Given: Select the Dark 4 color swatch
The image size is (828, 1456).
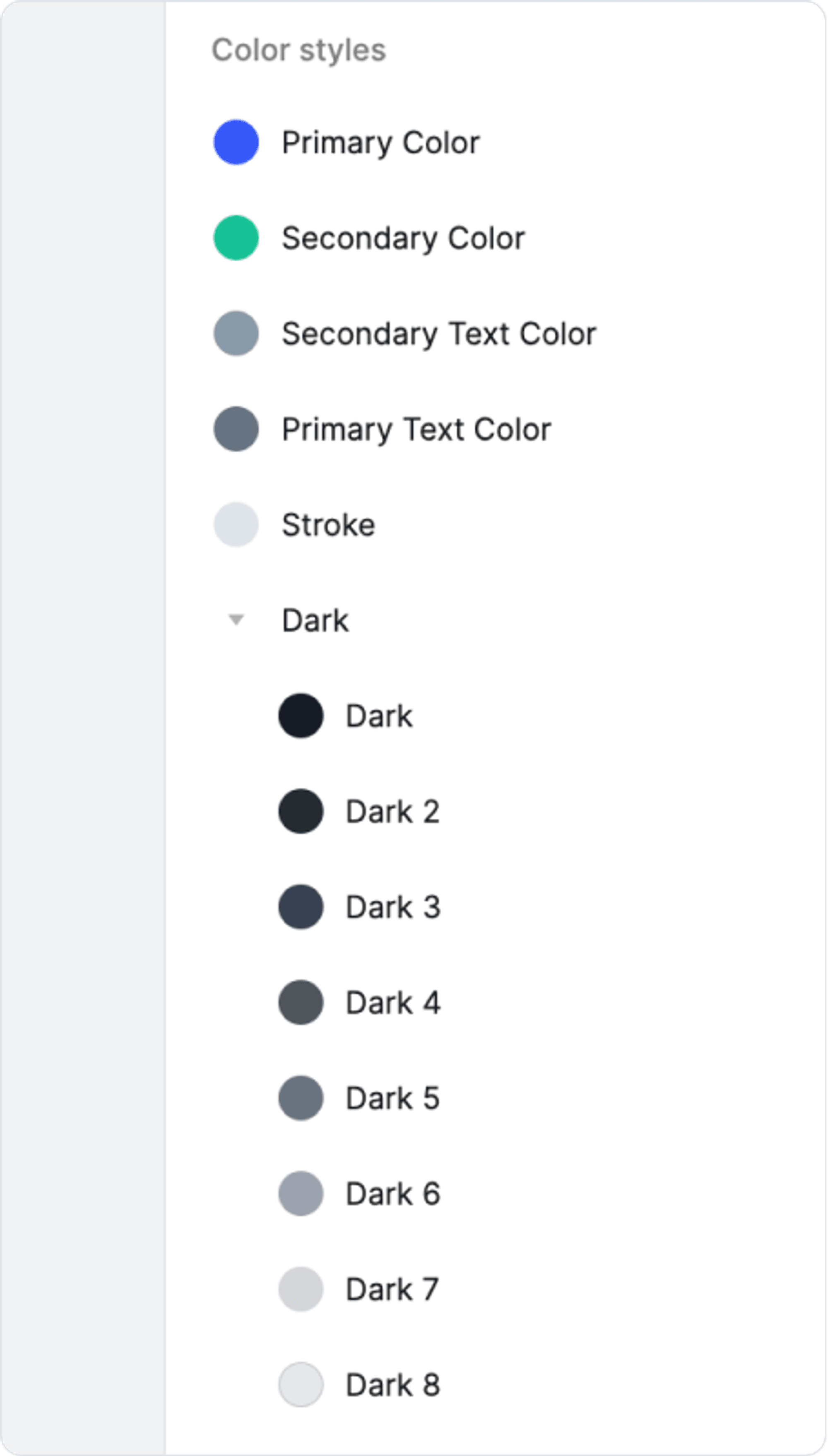Looking at the screenshot, I should tap(301, 1002).
